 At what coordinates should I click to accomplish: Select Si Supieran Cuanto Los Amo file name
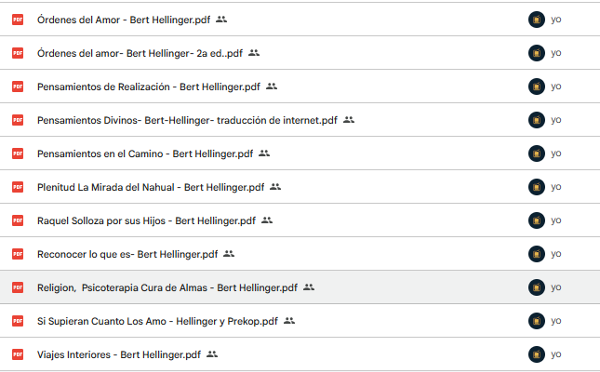157,321
